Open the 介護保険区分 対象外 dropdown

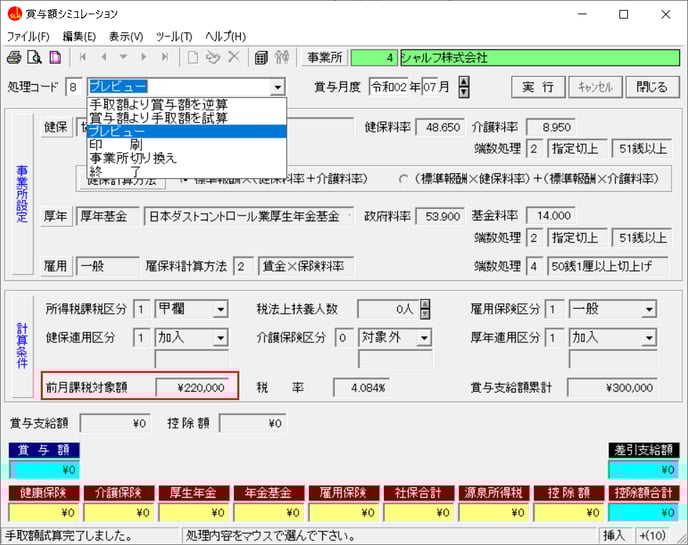(x=424, y=338)
